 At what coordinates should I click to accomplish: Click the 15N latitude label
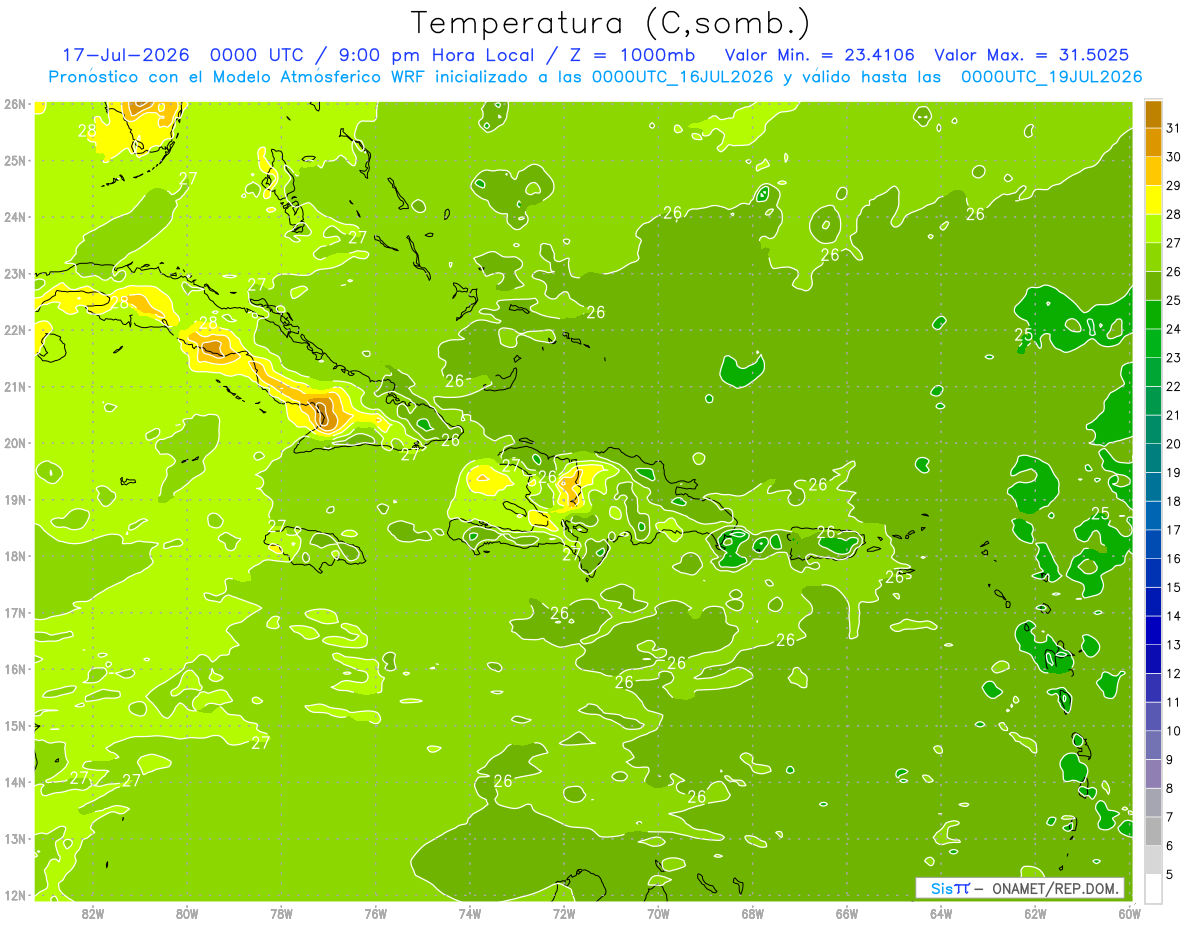tap(16, 725)
